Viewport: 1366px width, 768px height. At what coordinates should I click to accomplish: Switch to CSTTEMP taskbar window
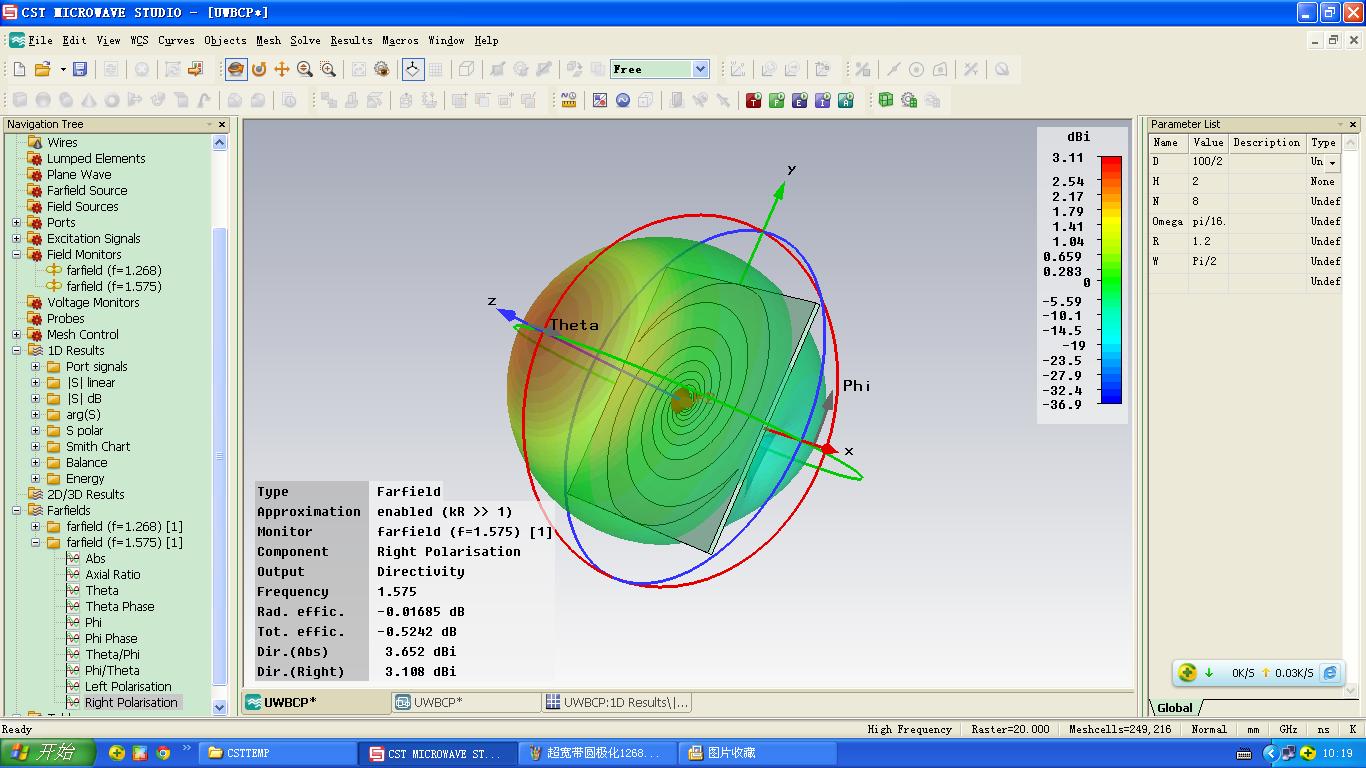click(277, 753)
